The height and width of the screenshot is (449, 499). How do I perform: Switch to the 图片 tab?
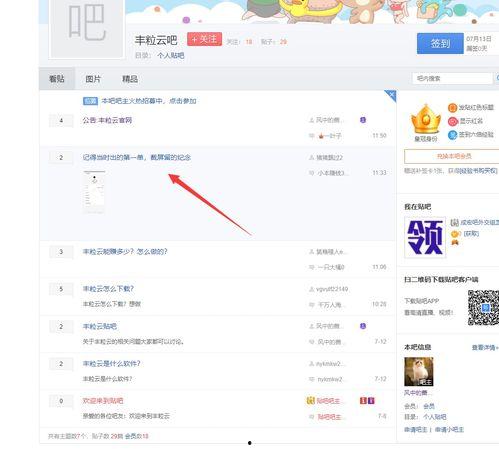pos(93,79)
